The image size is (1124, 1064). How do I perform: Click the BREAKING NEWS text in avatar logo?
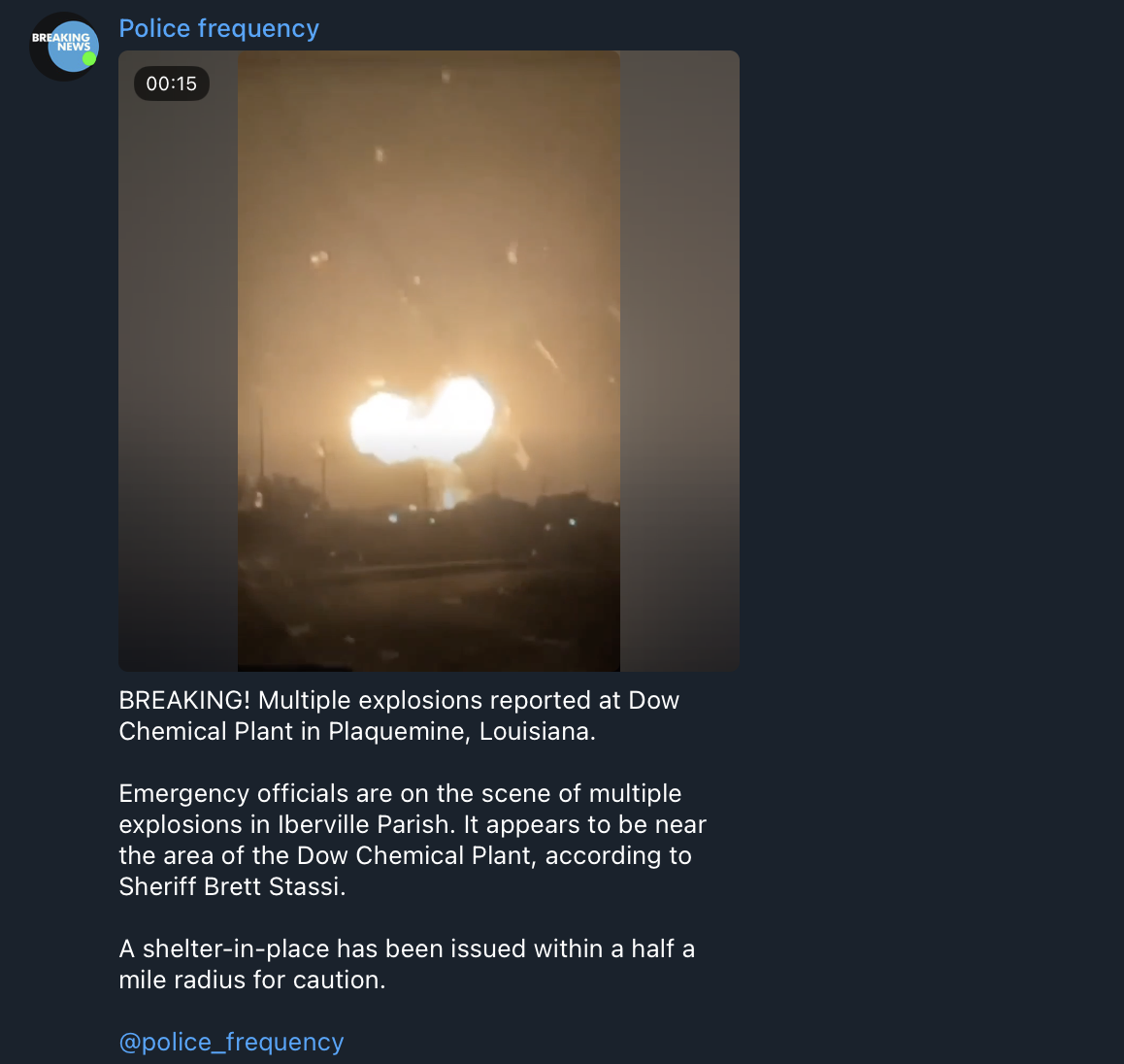pos(62,42)
